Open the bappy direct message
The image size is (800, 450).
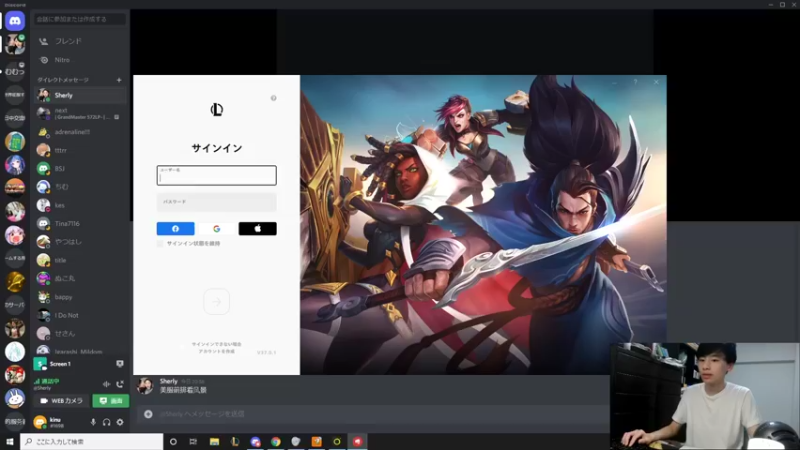click(x=80, y=297)
